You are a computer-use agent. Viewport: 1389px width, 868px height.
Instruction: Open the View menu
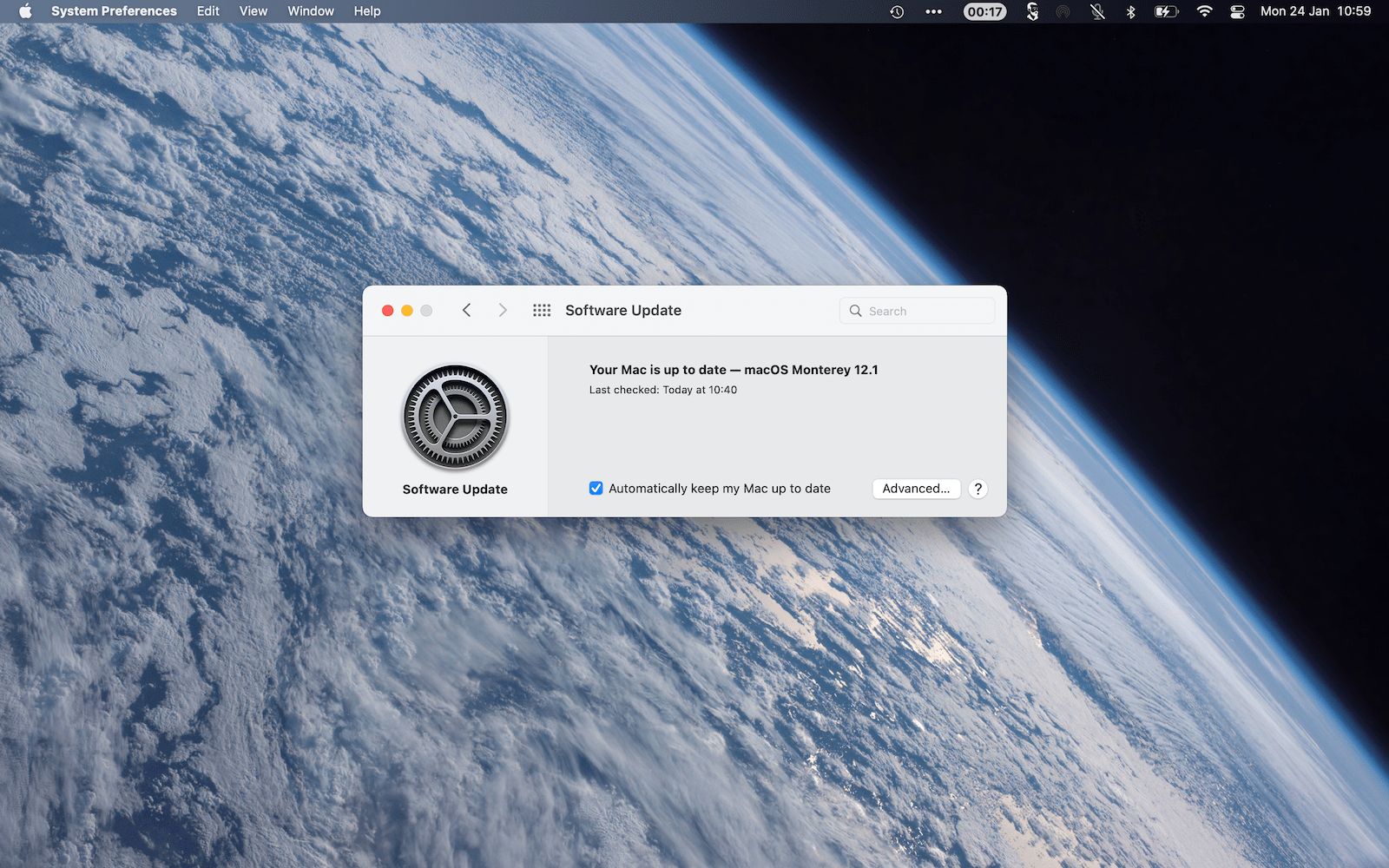pos(253,11)
